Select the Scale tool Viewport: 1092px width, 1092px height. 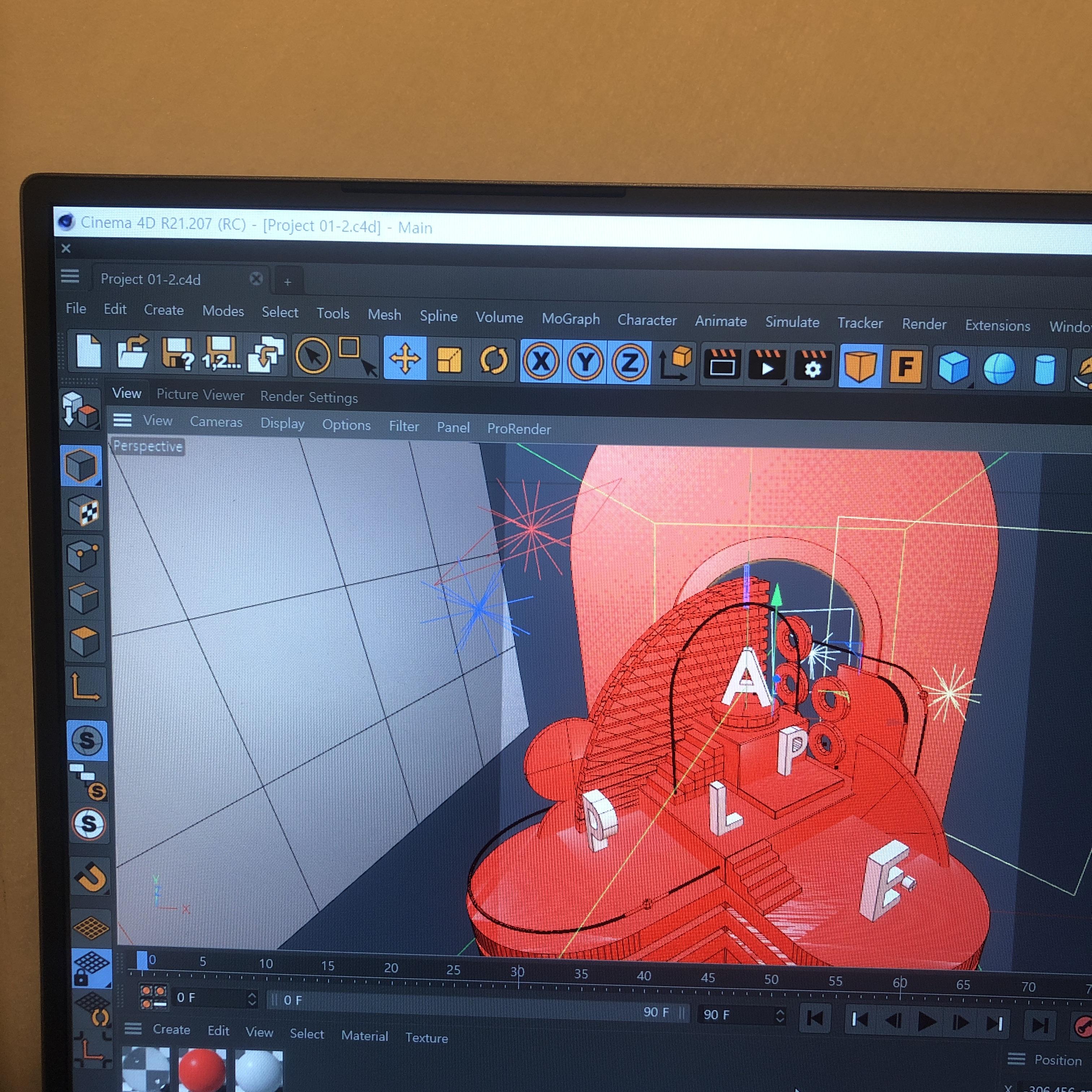[x=449, y=360]
